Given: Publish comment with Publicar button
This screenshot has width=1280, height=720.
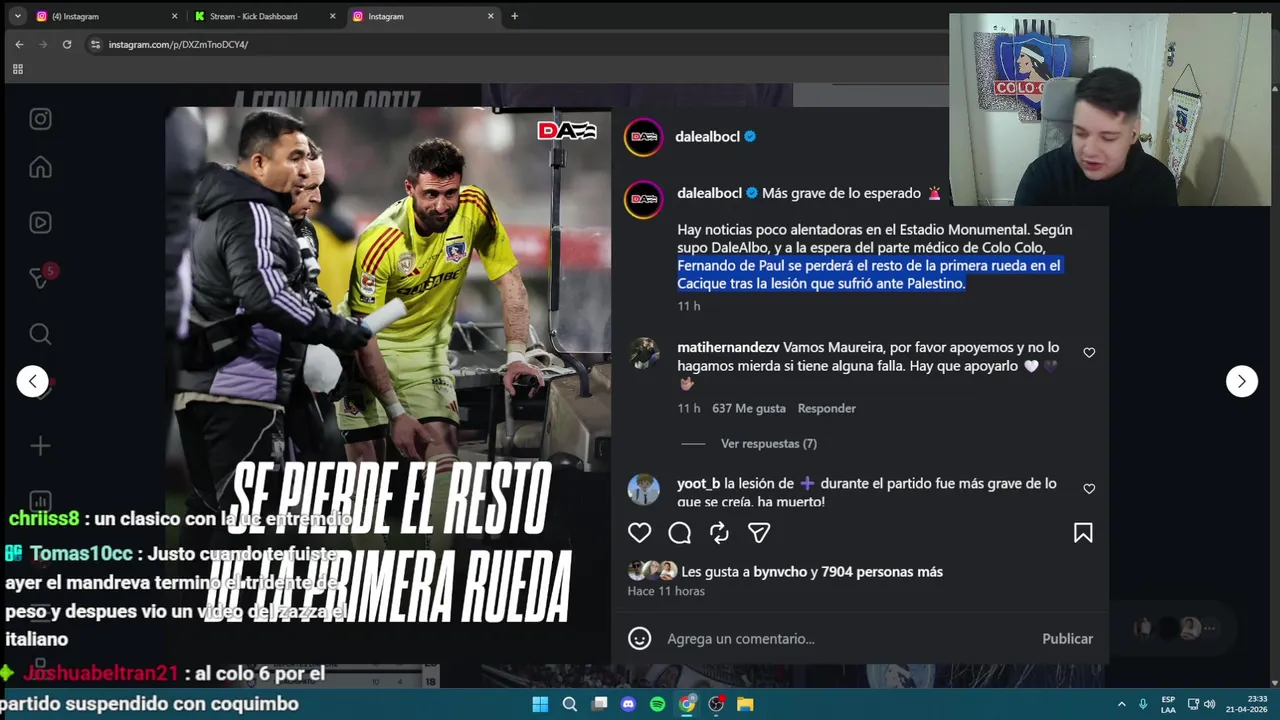Looking at the screenshot, I should pos(1067,638).
